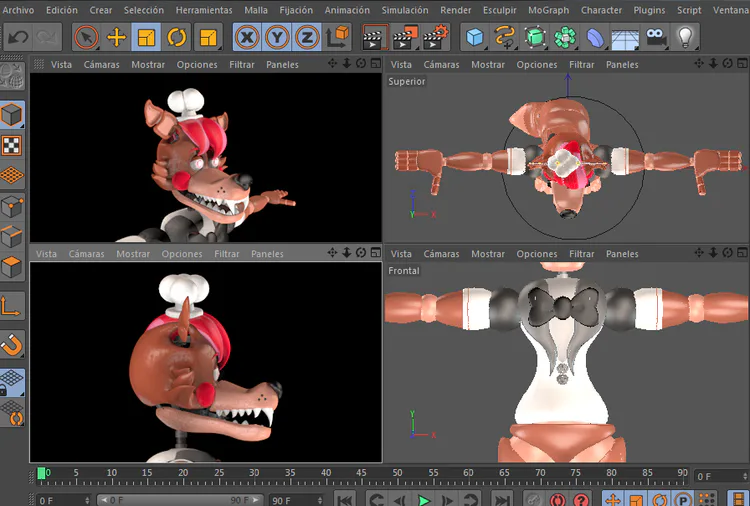Toggle the coordinate system icon
The width and height of the screenshot is (750, 506).
click(x=337, y=37)
